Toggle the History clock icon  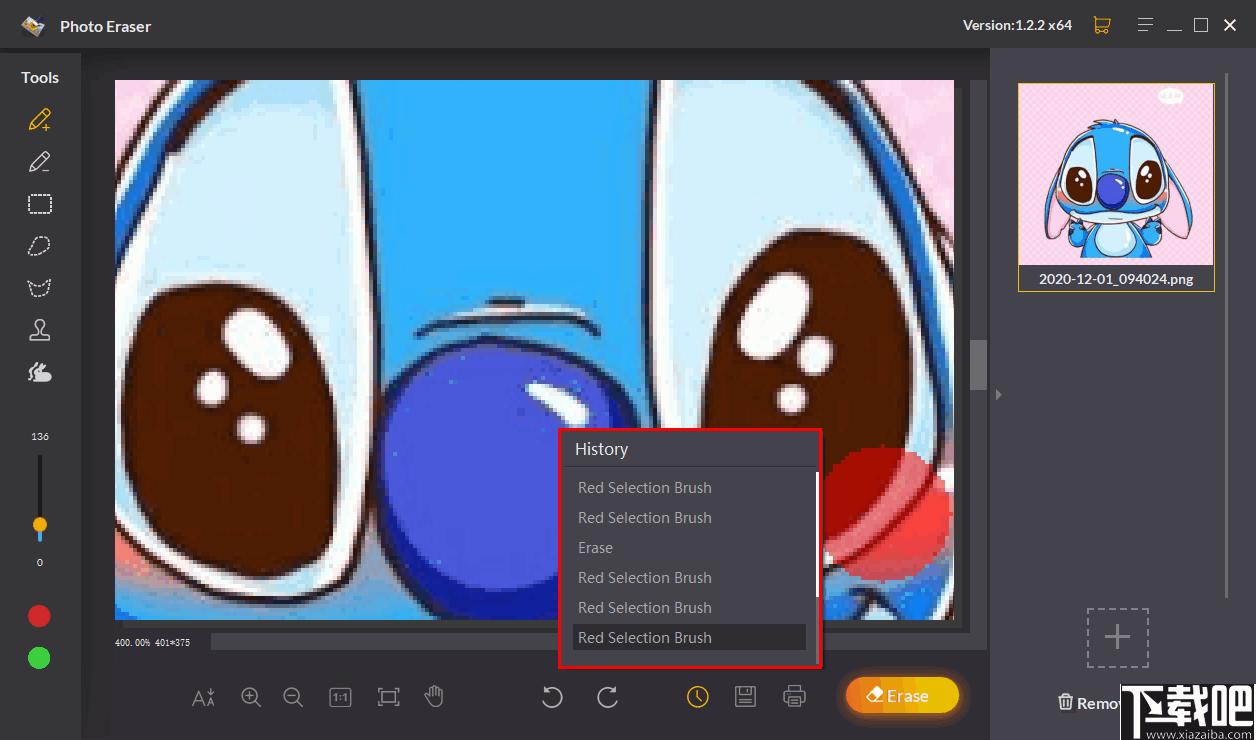(x=698, y=697)
